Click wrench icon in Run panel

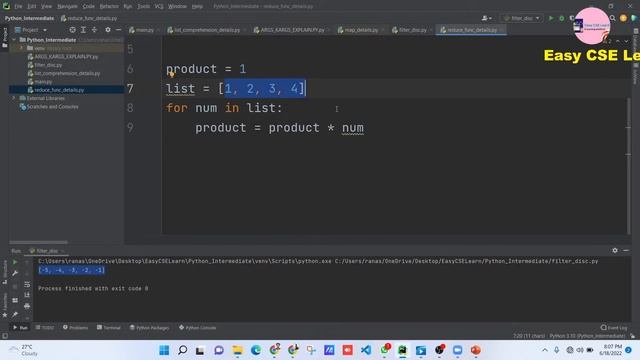(x=15, y=273)
